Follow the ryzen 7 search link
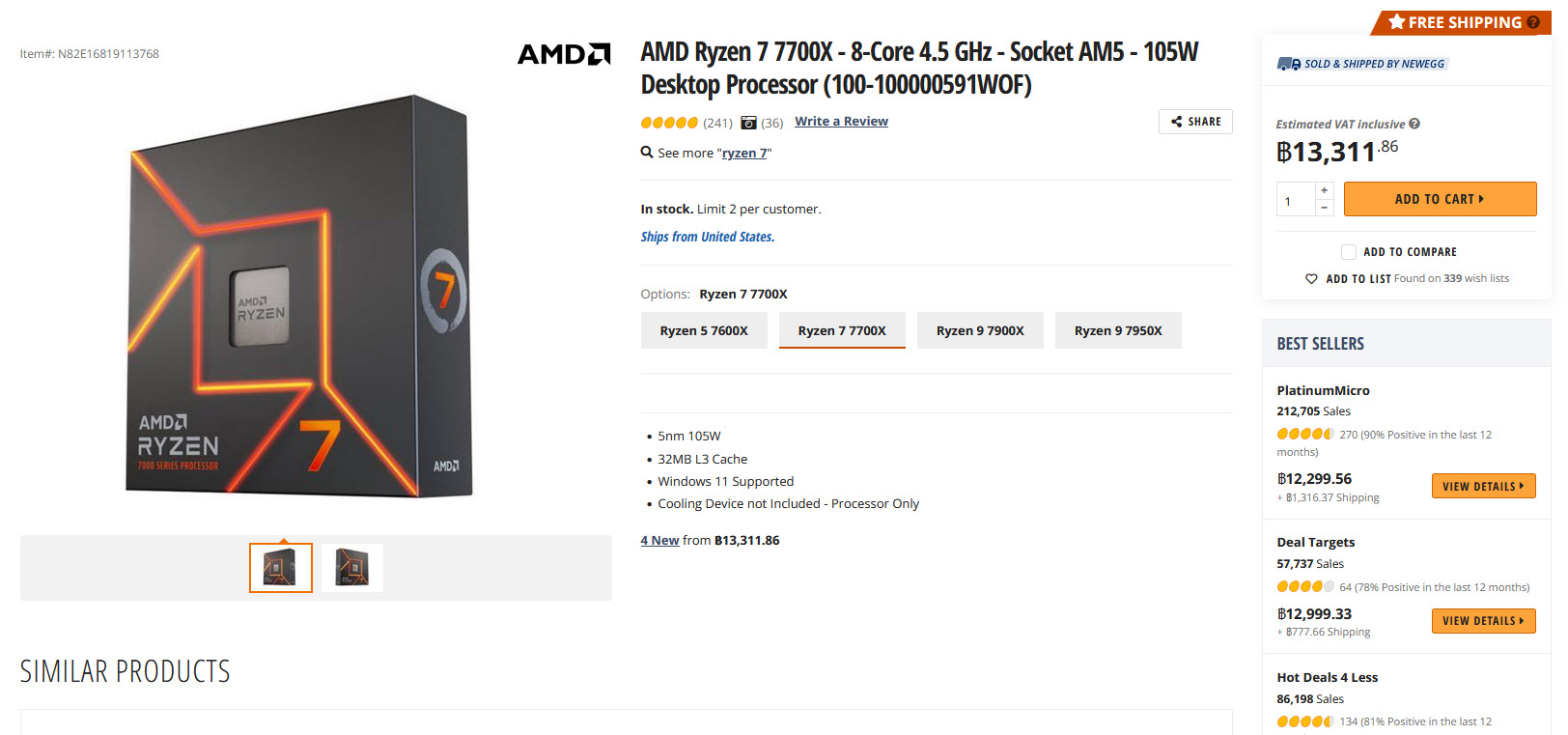This screenshot has width=1568, height=735. [x=742, y=152]
